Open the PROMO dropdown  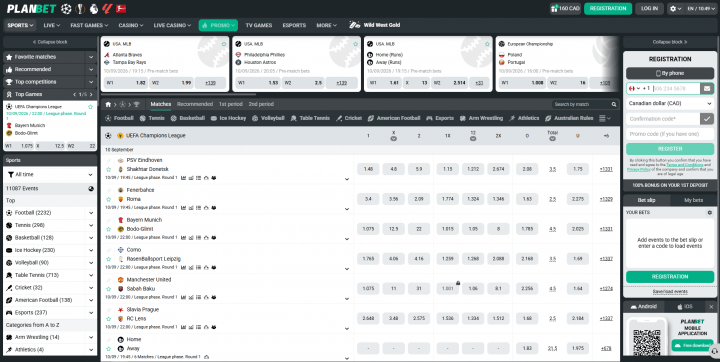coord(218,25)
